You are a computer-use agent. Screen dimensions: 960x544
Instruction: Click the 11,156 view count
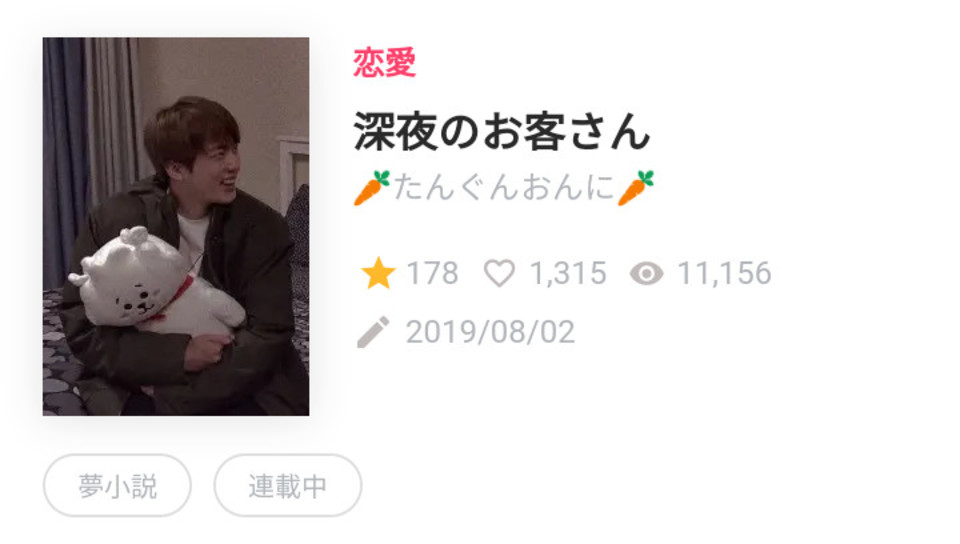[x=724, y=273]
